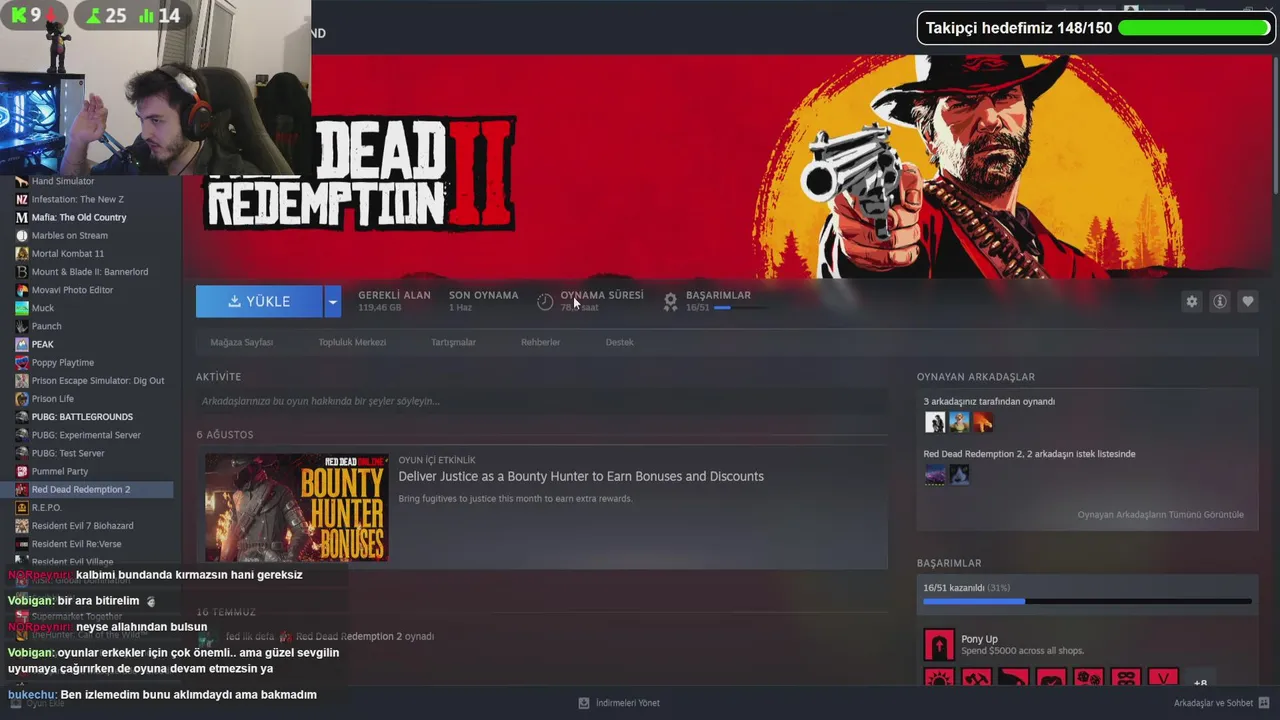Select PUBG: Experimental Server entry
This screenshot has height=720, width=1280.
pos(87,435)
